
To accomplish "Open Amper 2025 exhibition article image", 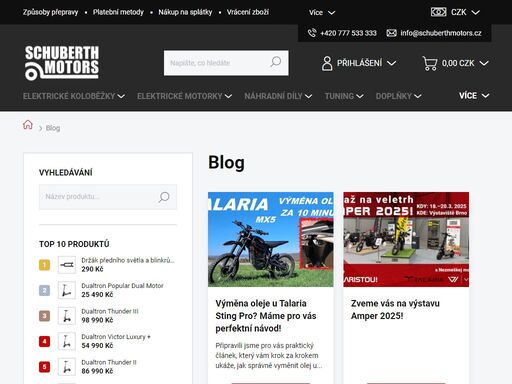I will [406, 239].
